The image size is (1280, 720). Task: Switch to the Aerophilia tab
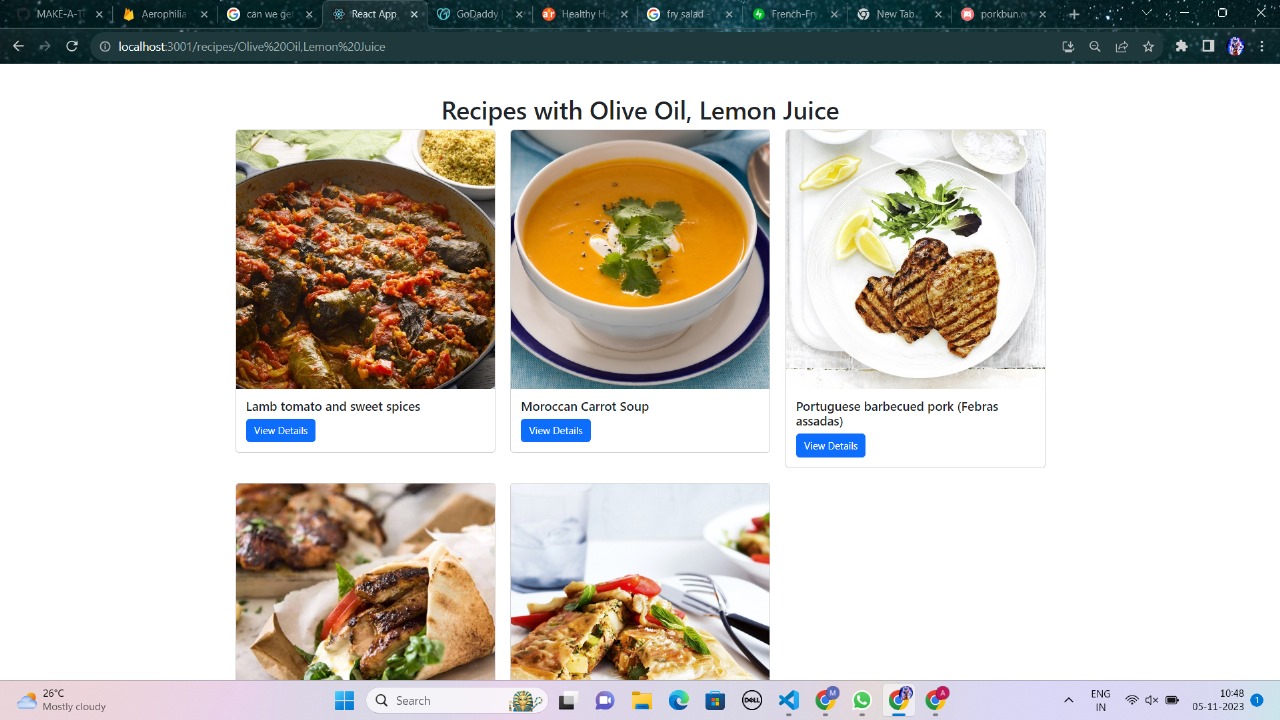(162, 14)
